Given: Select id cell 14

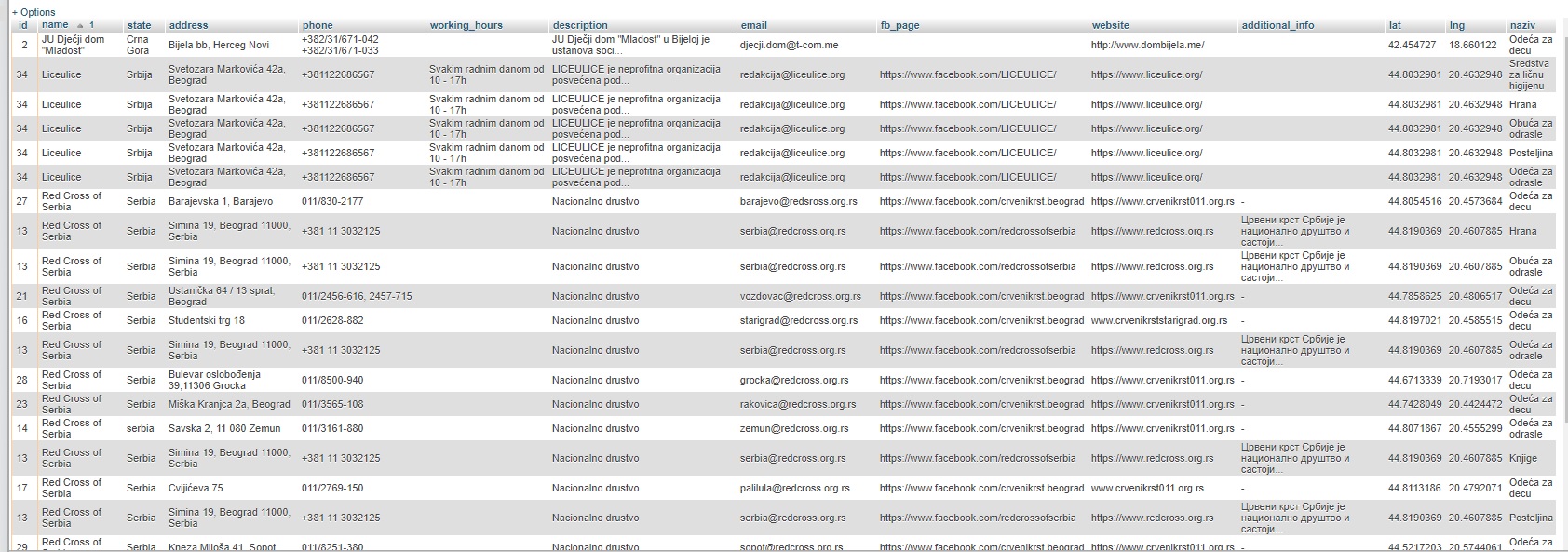Looking at the screenshot, I should (22, 428).
